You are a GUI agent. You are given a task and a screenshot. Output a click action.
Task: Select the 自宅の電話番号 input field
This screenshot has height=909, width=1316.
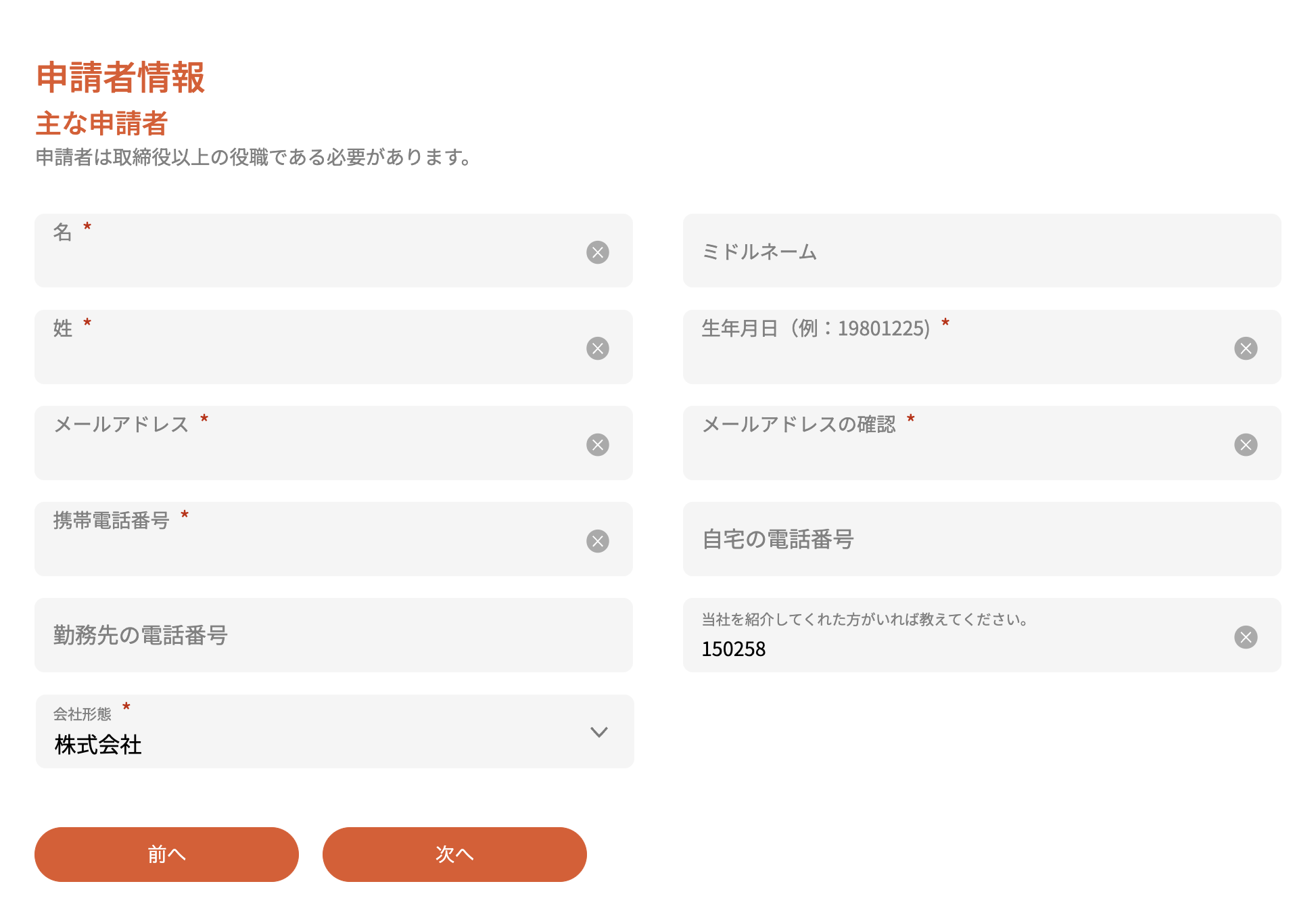coord(982,539)
